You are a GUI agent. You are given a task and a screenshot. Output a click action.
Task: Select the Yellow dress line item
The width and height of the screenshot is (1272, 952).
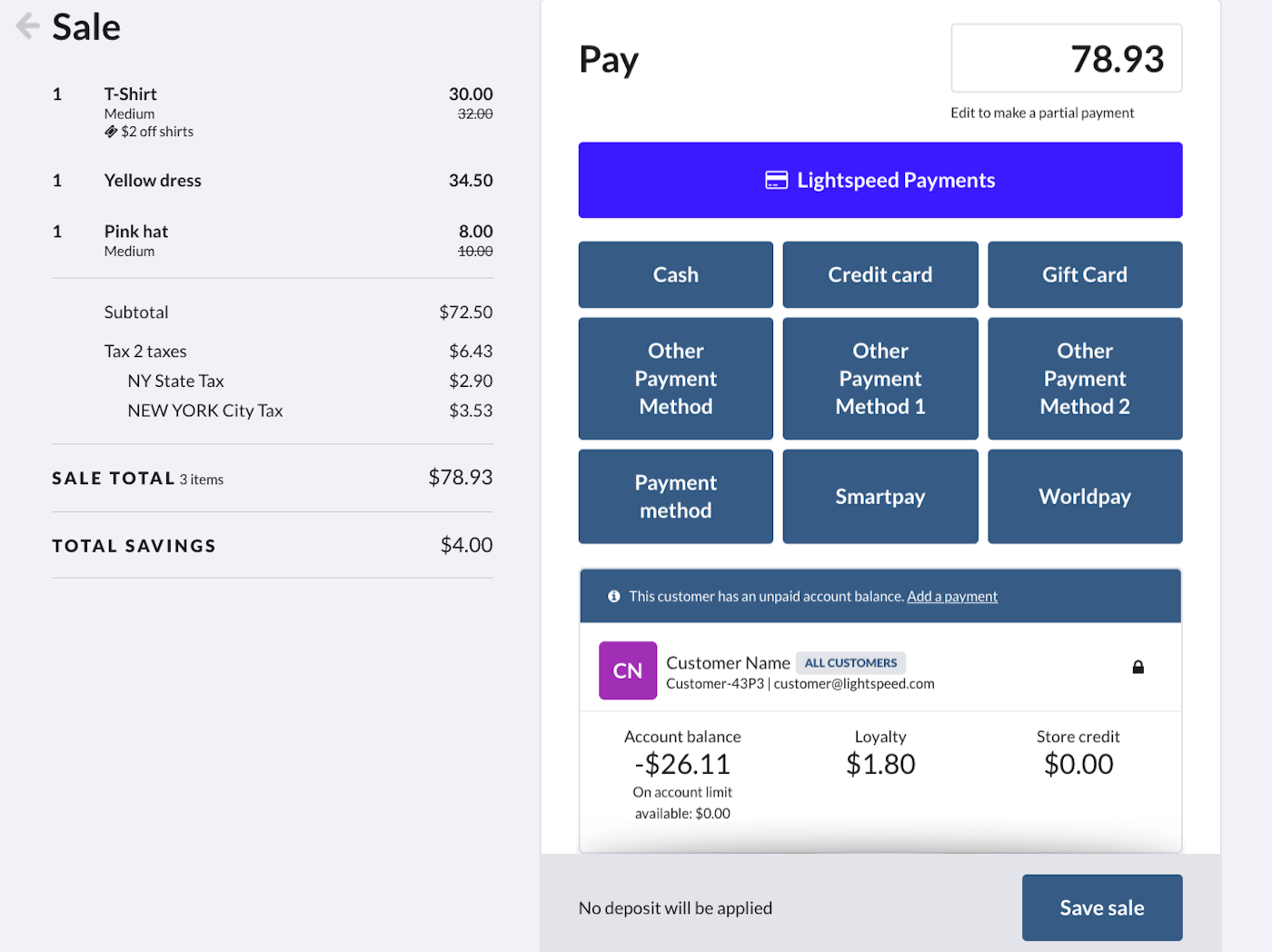(153, 181)
